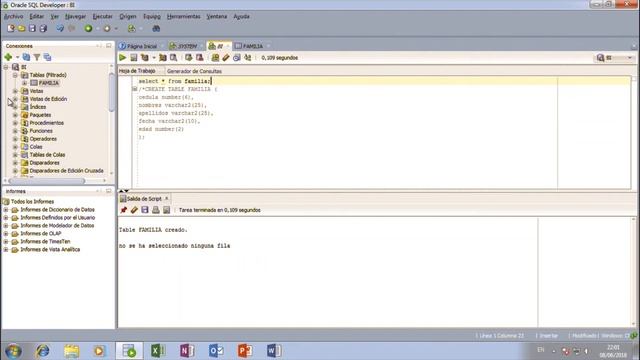Click the New file icon in main toolbar

11,29
